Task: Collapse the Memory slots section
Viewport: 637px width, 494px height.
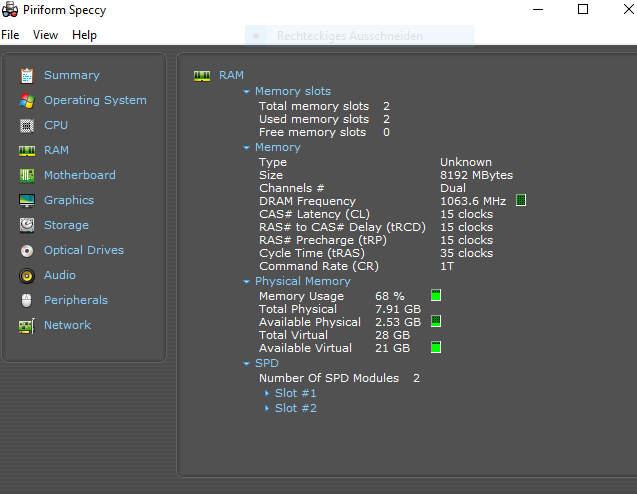Action: point(246,92)
